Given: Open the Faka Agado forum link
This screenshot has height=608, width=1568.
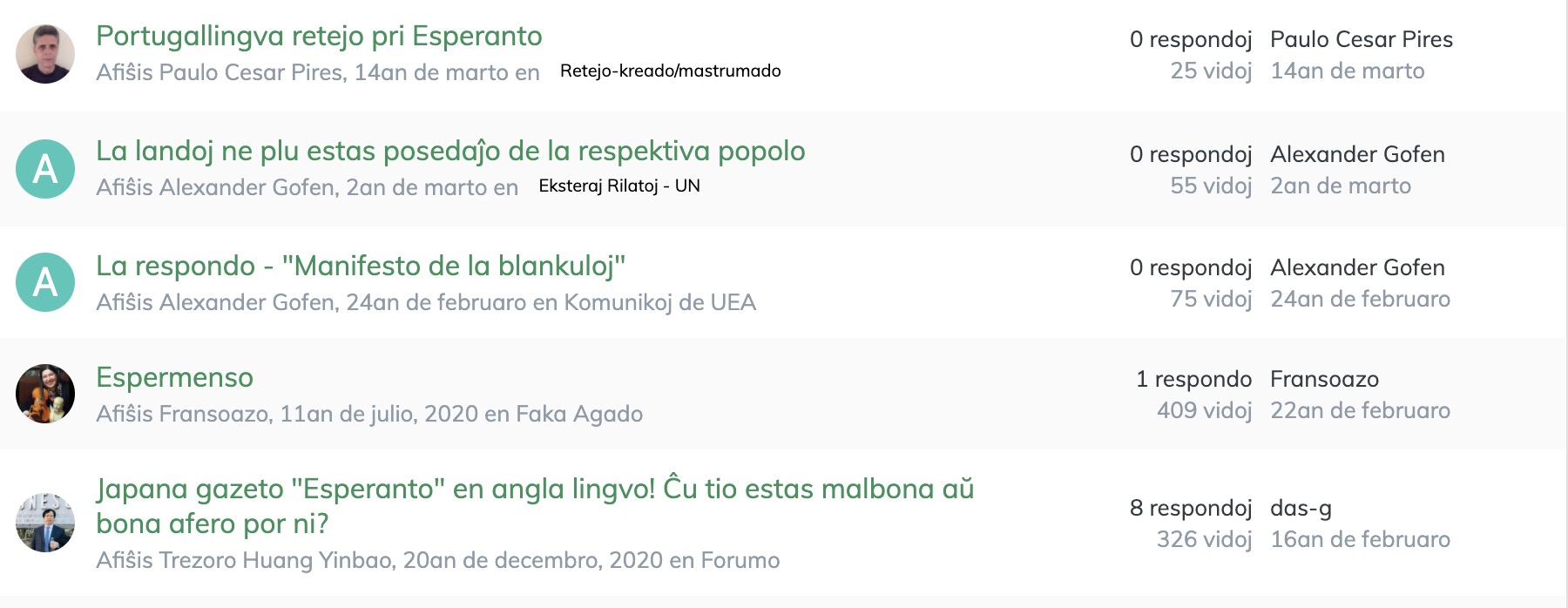Looking at the screenshot, I should [579, 414].
